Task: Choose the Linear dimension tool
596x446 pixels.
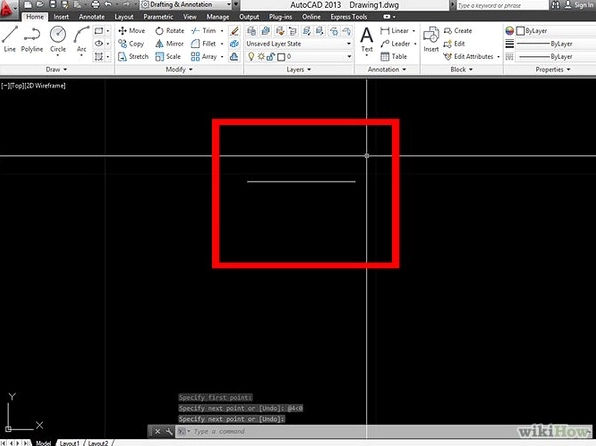Action: tap(395, 31)
